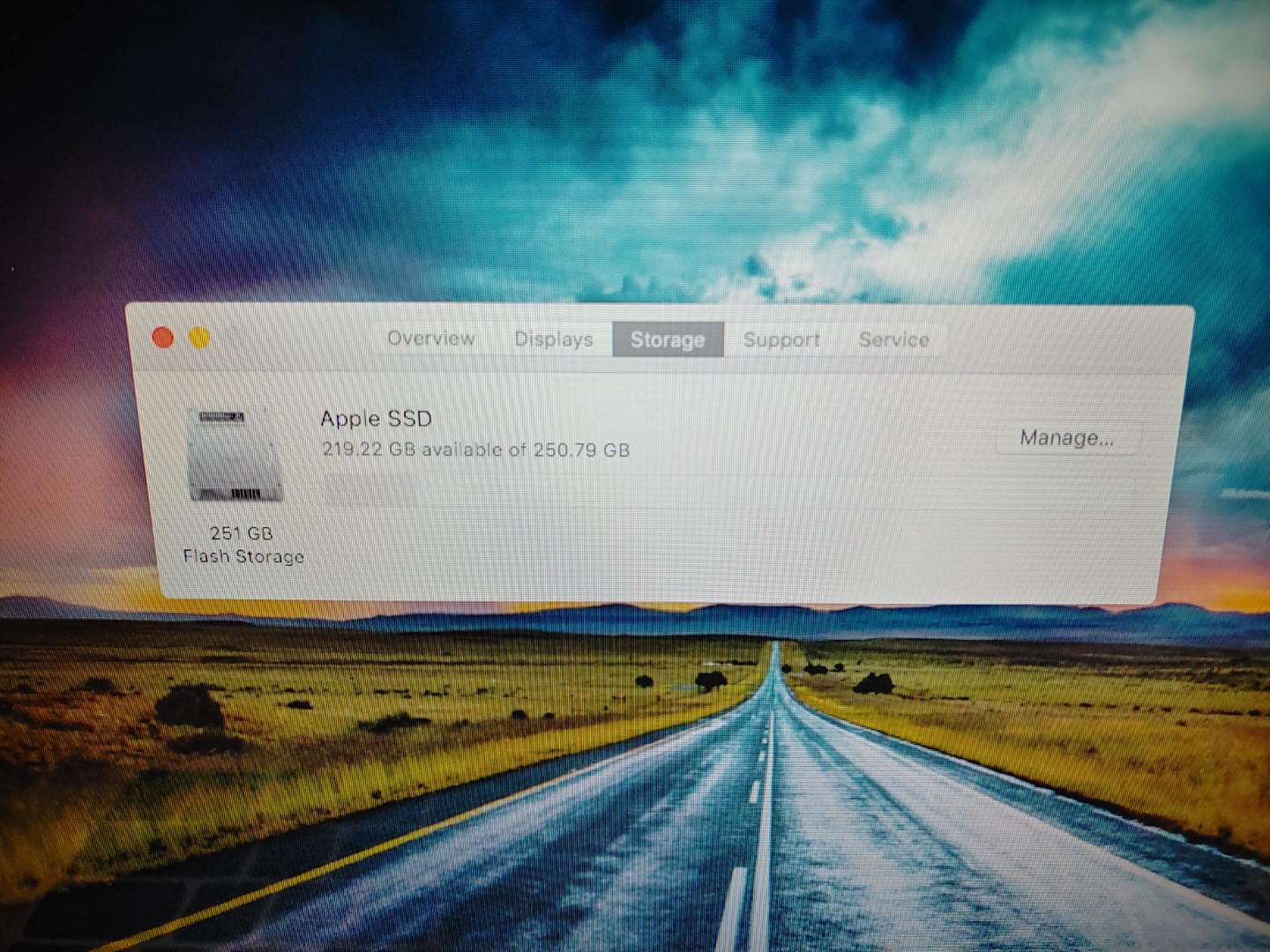Select the highlighted Storage tab
Screen dimensions: 1270x952
(x=668, y=339)
